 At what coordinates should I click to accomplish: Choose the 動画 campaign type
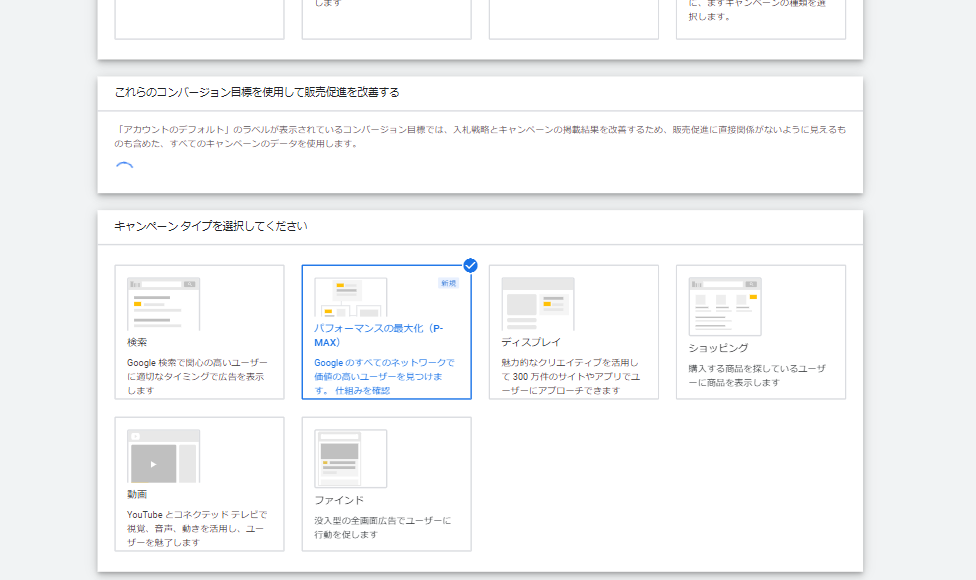tap(199, 484)
